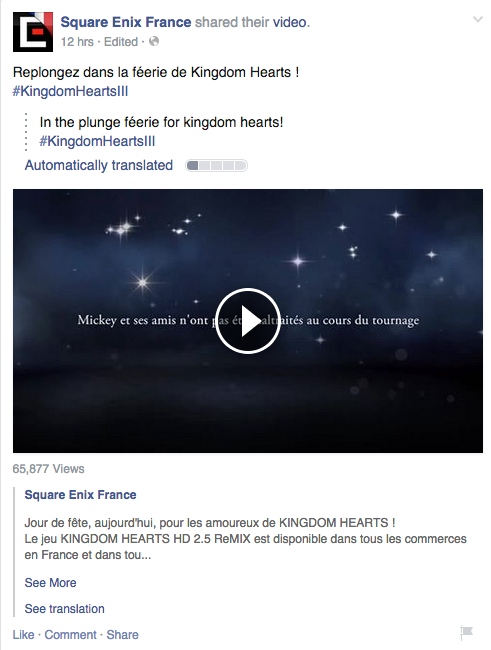
Task: Click the public audience globe icon
Action: 154,41
